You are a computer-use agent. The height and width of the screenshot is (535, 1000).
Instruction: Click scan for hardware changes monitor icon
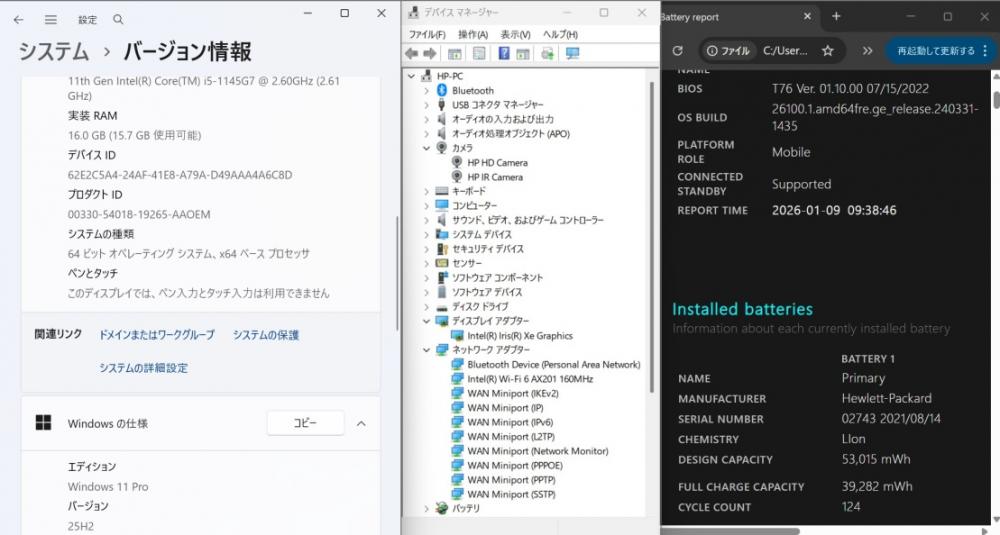pyautogui.click(x=573, y=54)
